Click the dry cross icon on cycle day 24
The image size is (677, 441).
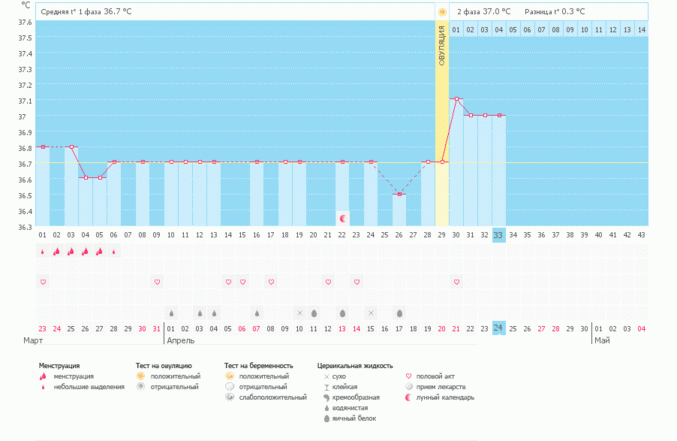pyautogui.click(x=371, y=312)
